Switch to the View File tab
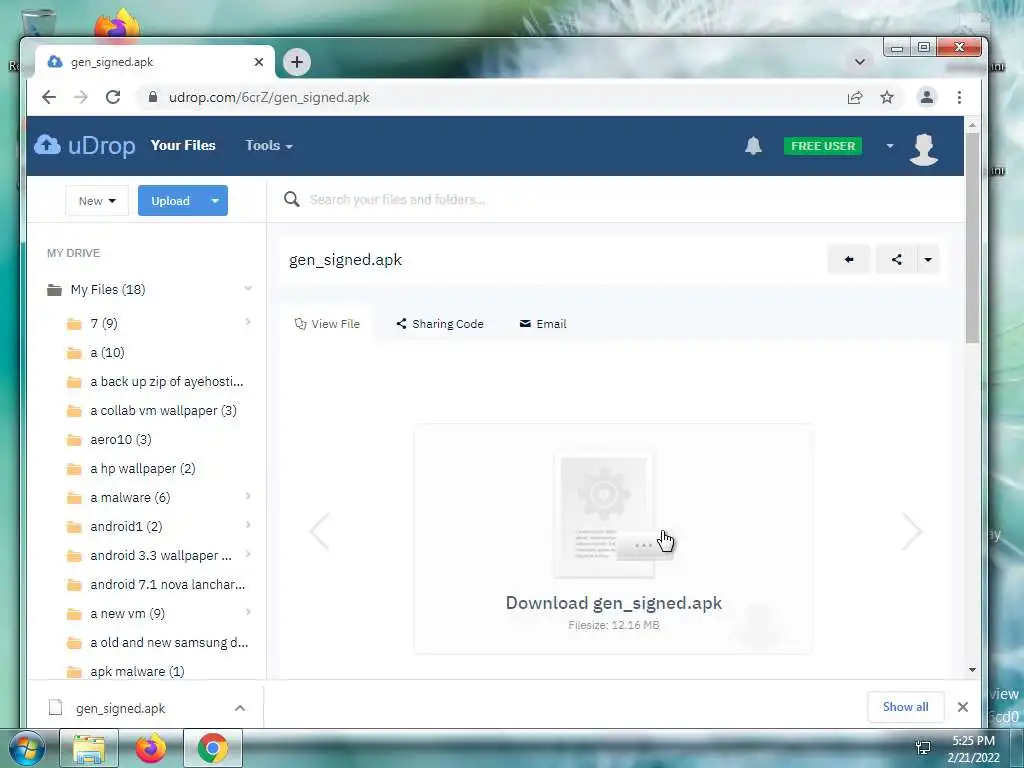The height and width of the screenshot is (768, 1024). click(x=327, y=324)
